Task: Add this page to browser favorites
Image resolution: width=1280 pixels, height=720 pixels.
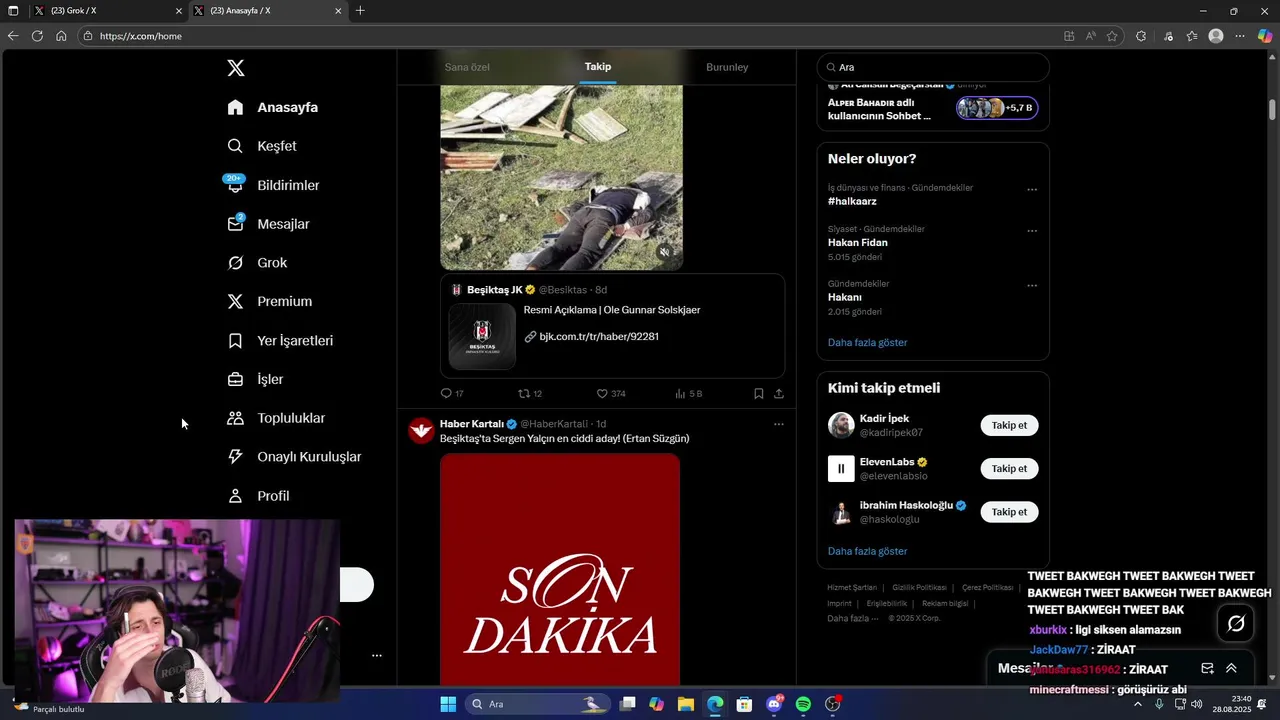Action: pos(1112,36)
